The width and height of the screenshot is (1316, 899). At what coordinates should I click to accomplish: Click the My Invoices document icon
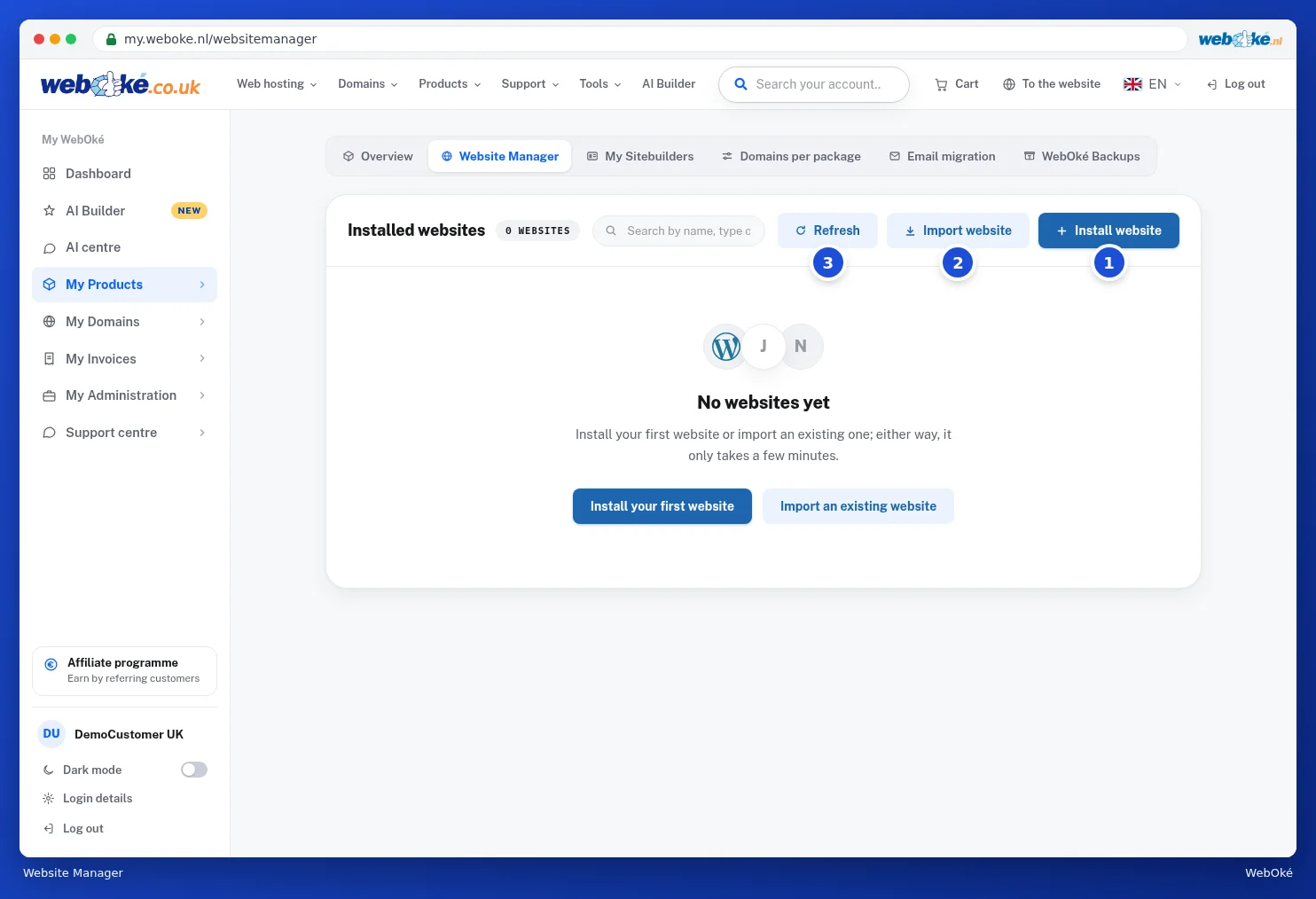click(49, 359)
